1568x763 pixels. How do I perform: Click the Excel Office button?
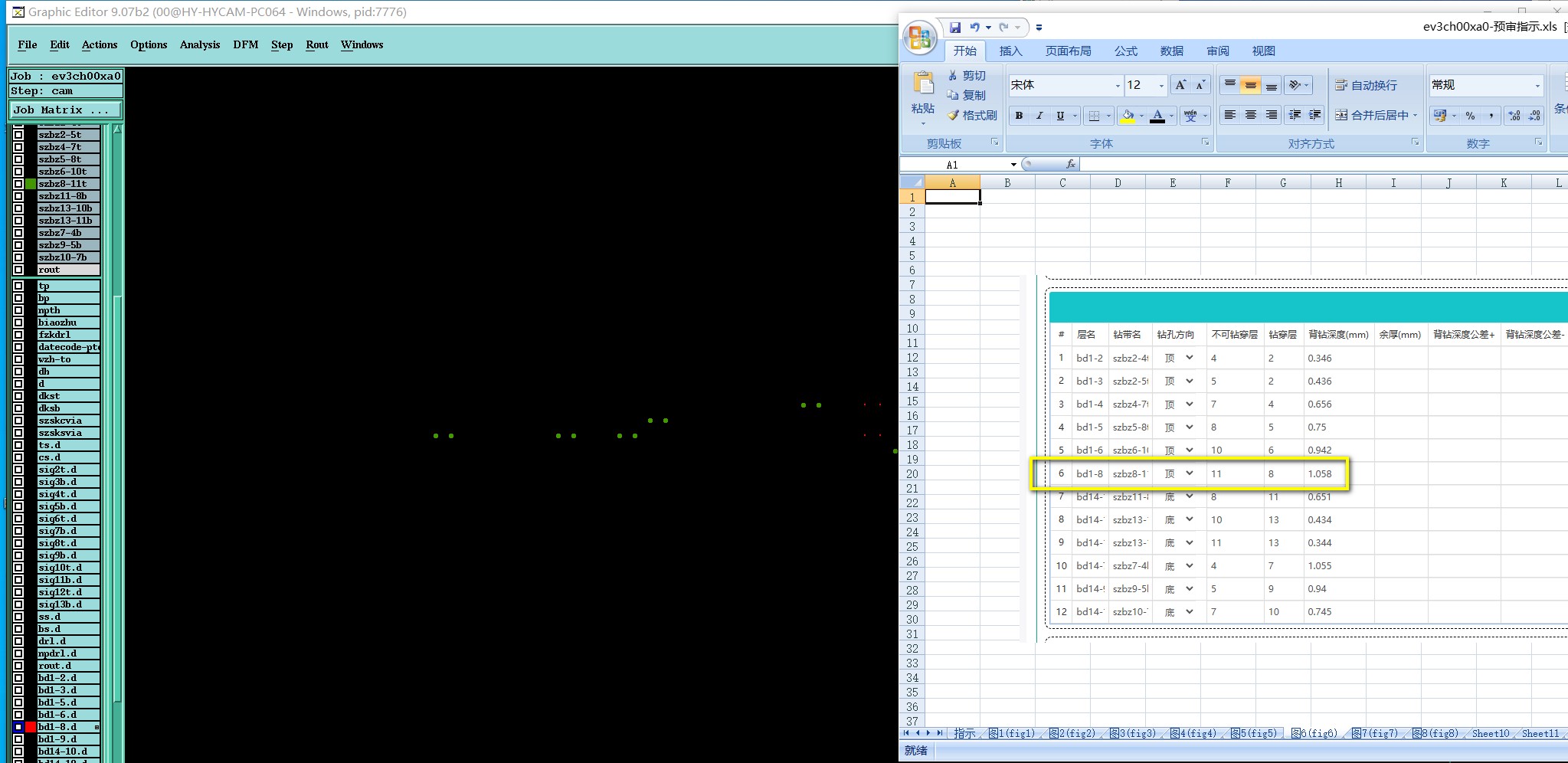(920, 38)
